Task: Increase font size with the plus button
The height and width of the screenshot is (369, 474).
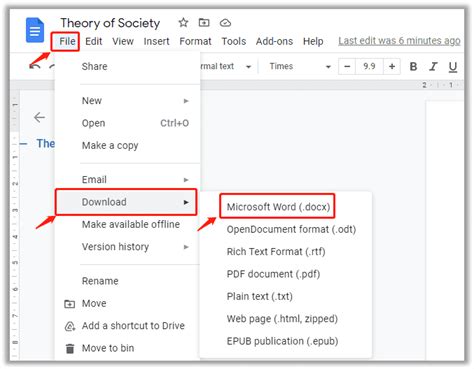Action: (x=392, y=66)
